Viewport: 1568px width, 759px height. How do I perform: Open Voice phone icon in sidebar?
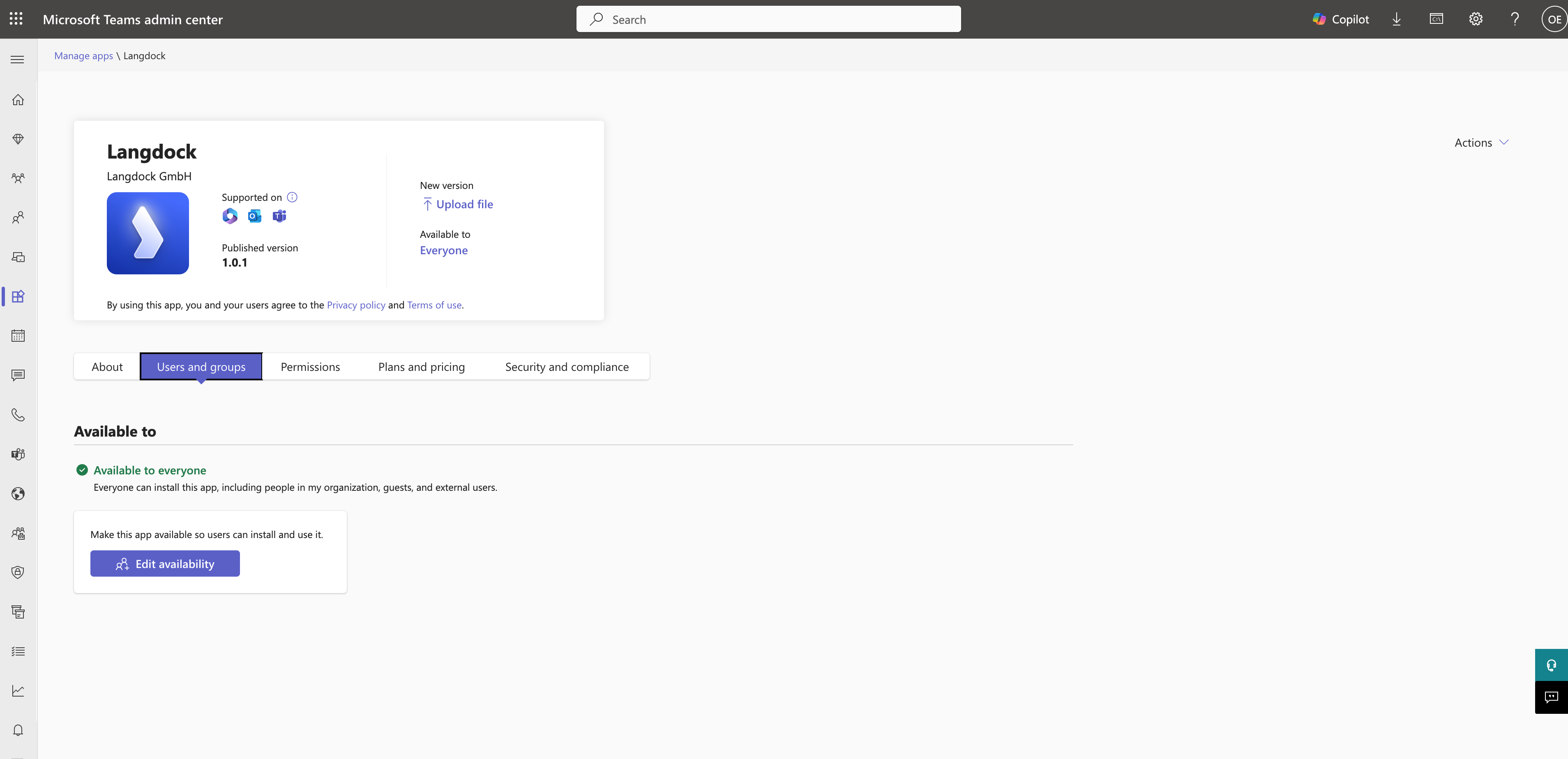click(18, 415)
